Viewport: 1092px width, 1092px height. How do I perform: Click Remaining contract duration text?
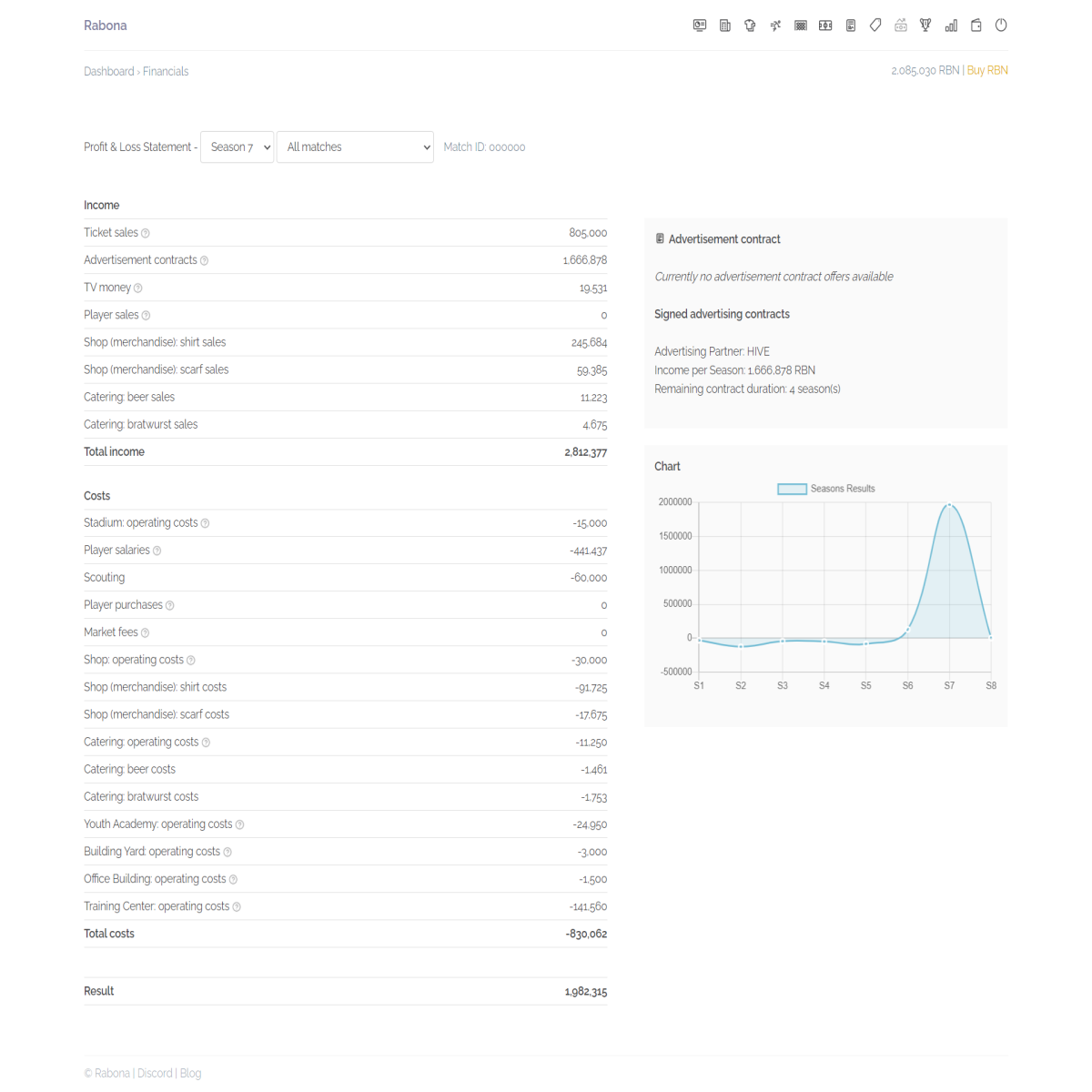[x=747, y=389]
